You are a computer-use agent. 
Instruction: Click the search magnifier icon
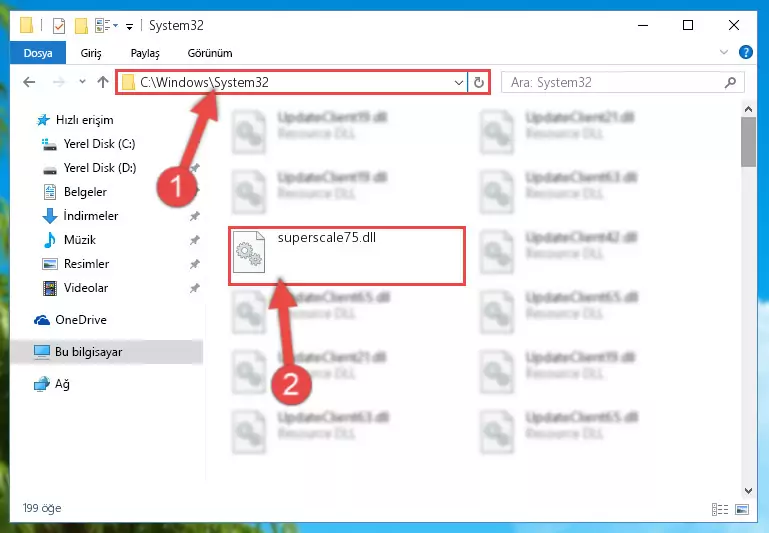pos(730,82)
